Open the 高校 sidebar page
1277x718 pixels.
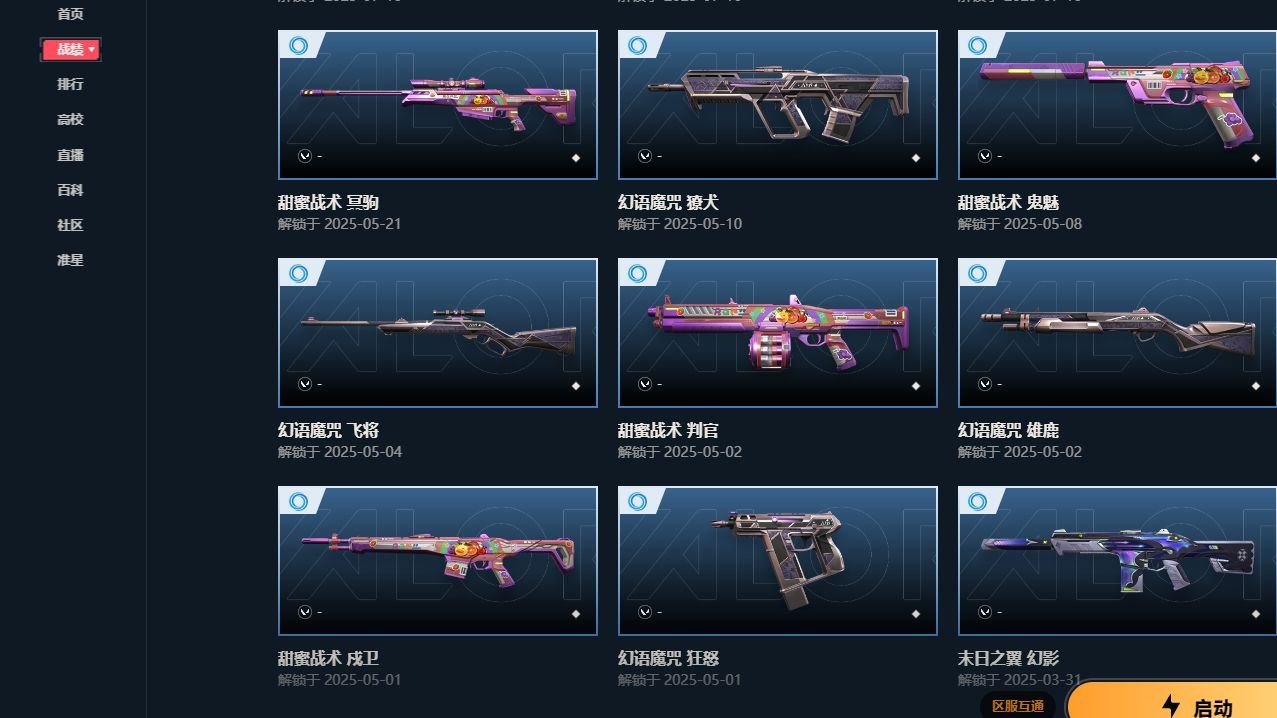[x=70, y=119]
